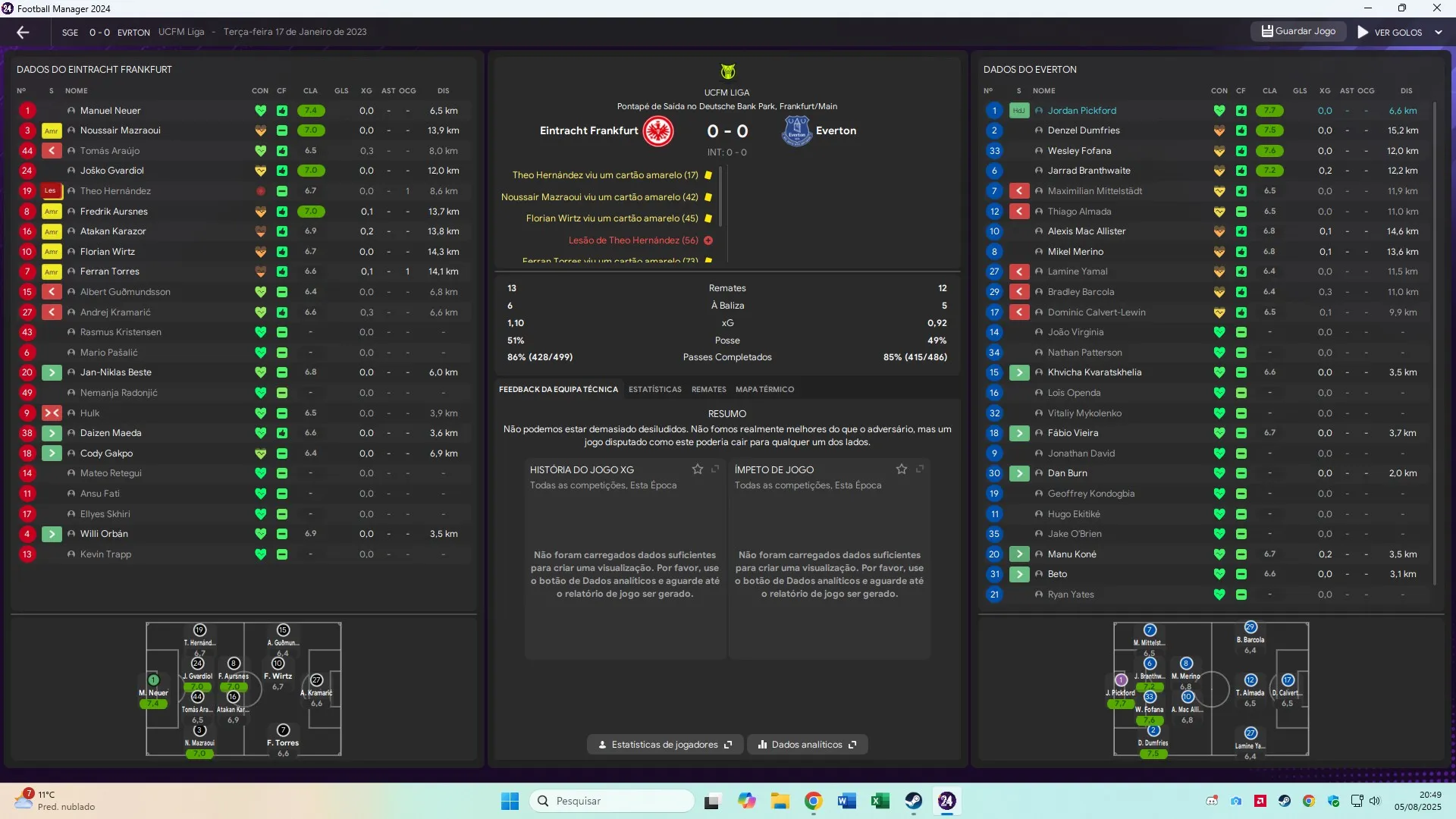Click M. Neuer on the Frankfurt pitch diagram

(x=153, y=692)
